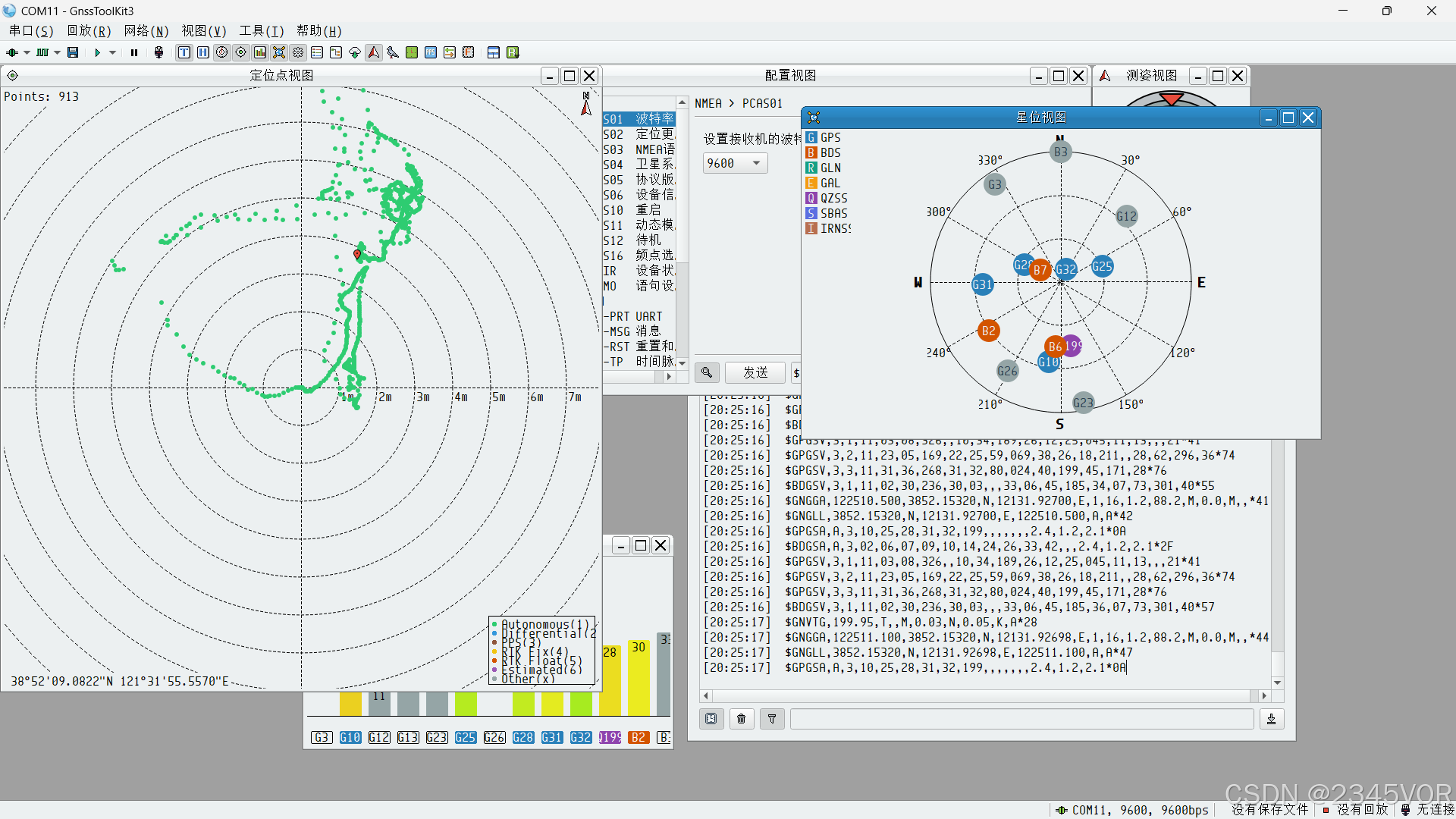Click the GPS legend color box
The width and height of the screenshot is (1456, 819).
[811, 137]
